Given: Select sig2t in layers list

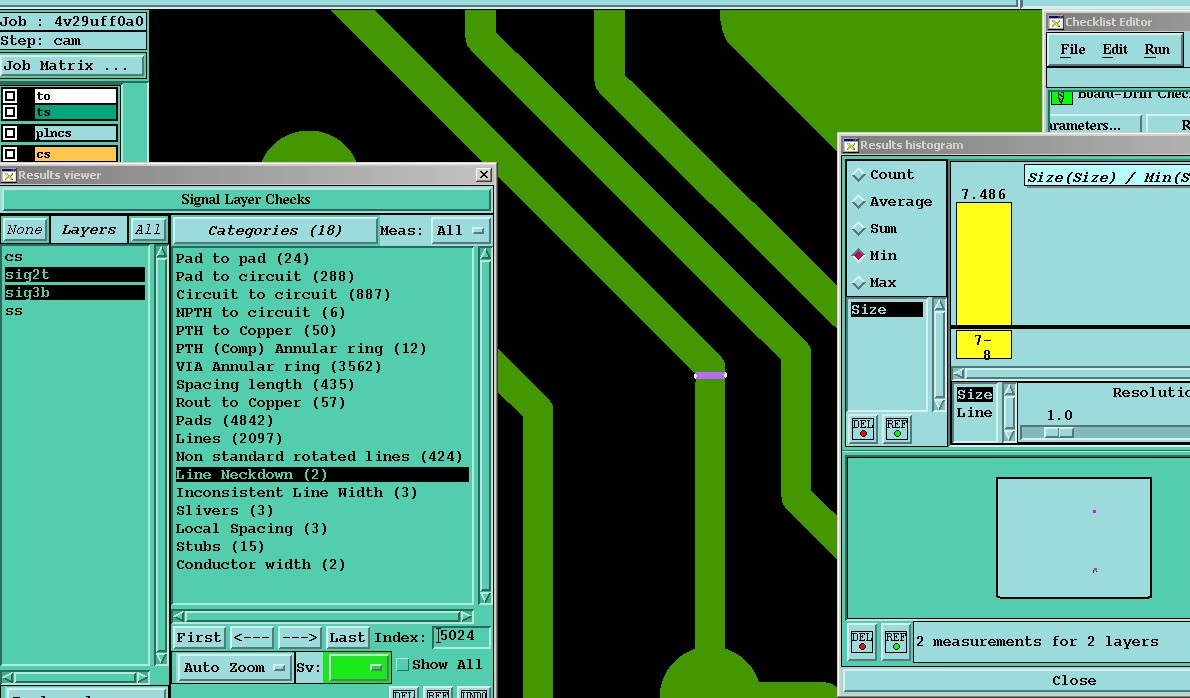Looking at the screenshot, I should (x=74, y=275).
